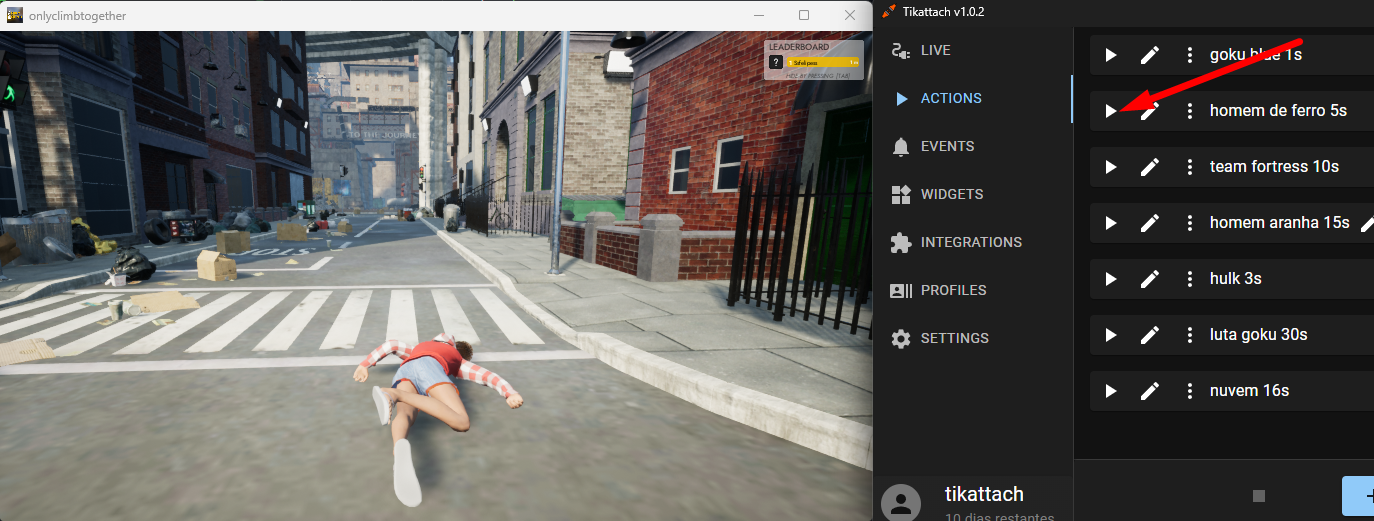Play the team fortress 10s action
This screenshot has width=1374, height=521.
pos(1110,167)
